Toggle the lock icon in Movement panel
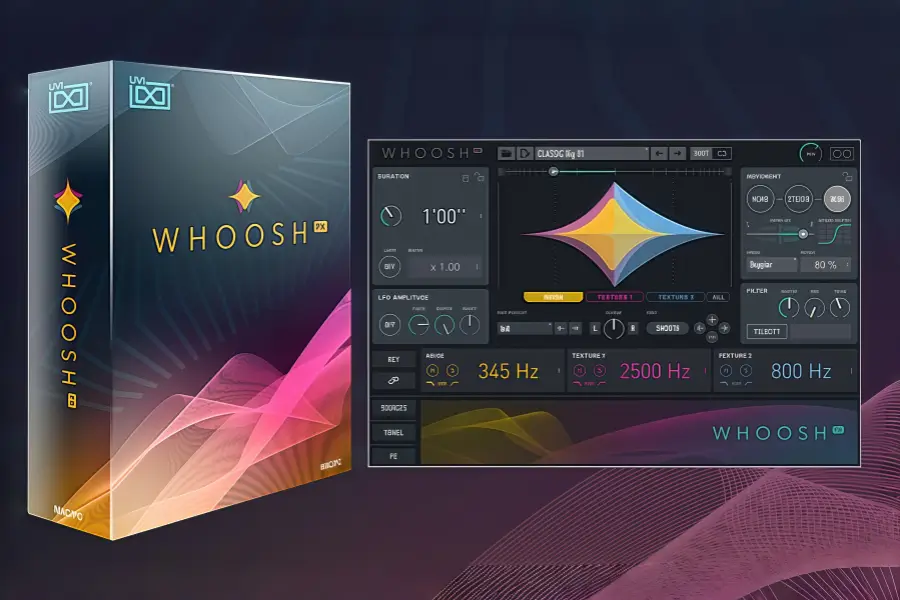The width and height of the screenshot is (900, 600). [847, 176]
